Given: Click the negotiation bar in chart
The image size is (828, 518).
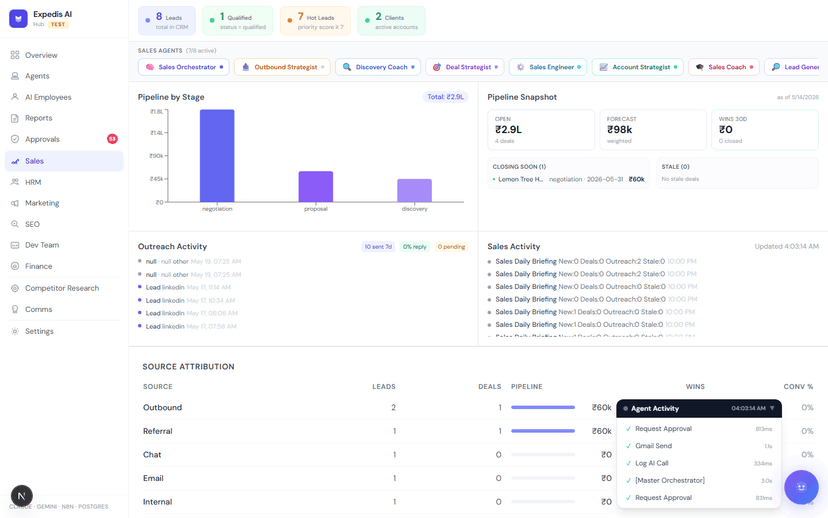Looking at the screenshot, I should [217, 156].
